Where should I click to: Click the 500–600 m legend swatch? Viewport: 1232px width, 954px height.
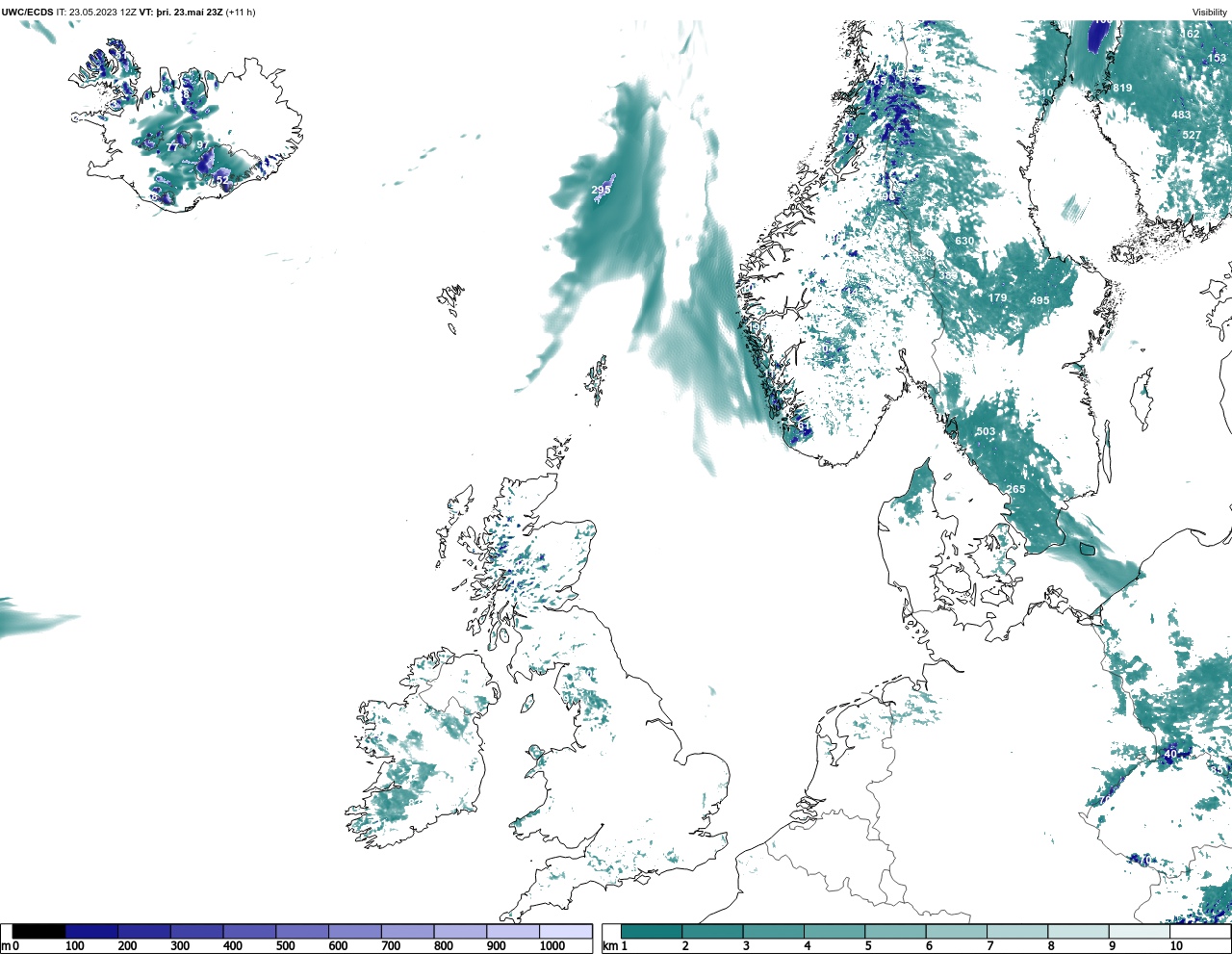302,931
